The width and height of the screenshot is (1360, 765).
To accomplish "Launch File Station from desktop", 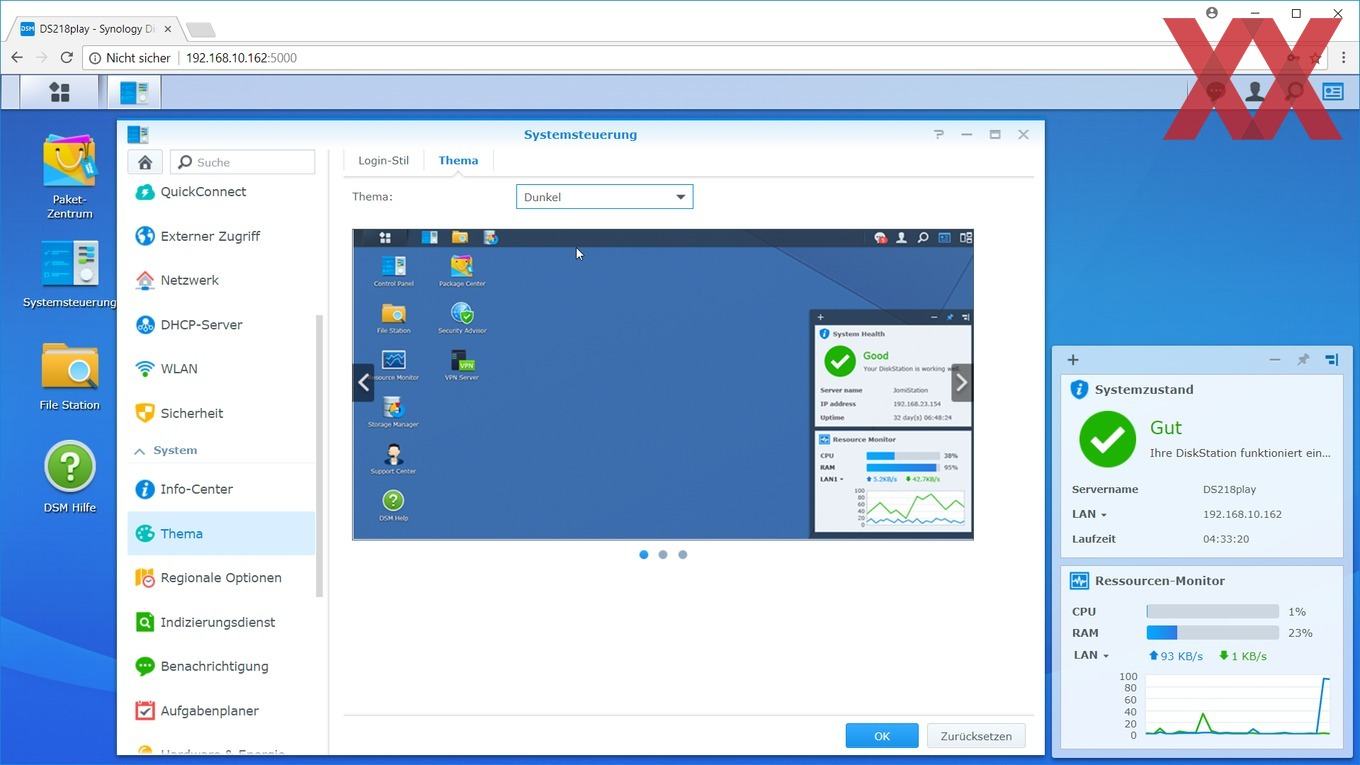I will click(x=70, y=376).
